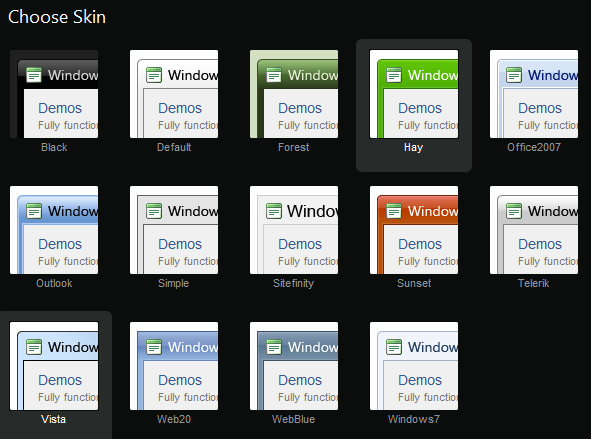This screenshot has height=439, width=591.
Task: Click the Simple label text
Action: (x=173, y=283)
